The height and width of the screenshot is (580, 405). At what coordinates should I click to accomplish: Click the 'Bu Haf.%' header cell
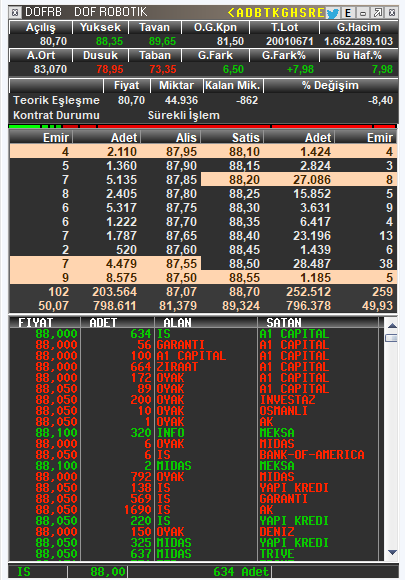click(x=359, y=55)
